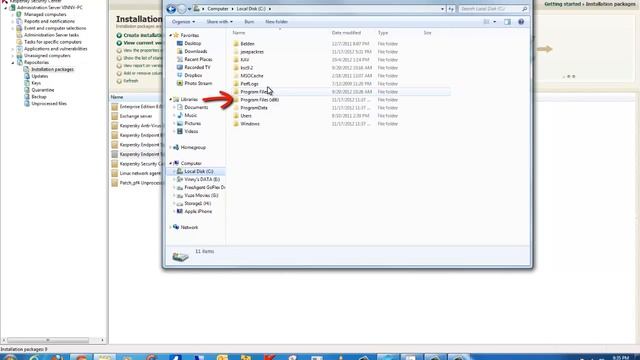This screenshot has height=360, width=640.
Task: Open Quarantine under Repositories
Action: (x=43, y=90)
